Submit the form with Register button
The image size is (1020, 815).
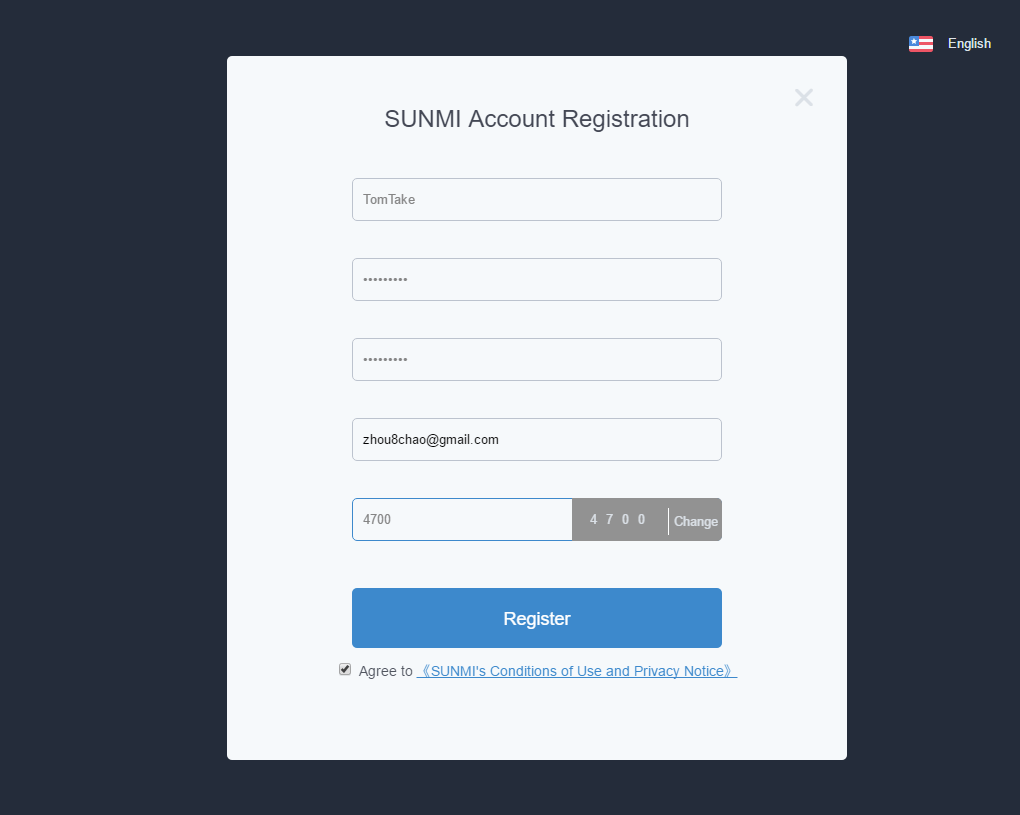(x=537, y=618)
